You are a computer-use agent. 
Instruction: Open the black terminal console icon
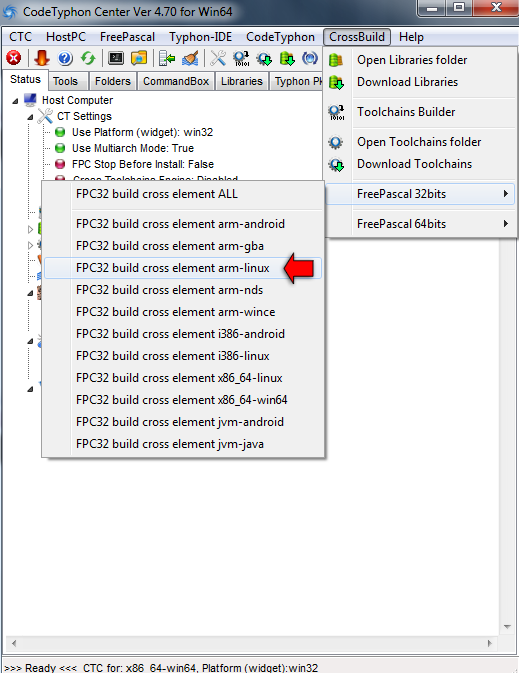coord(116,58)
